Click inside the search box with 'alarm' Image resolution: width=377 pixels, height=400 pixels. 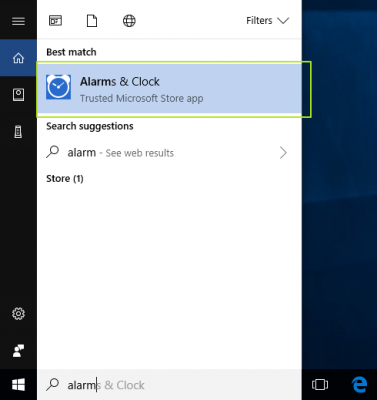click(169, 385)
